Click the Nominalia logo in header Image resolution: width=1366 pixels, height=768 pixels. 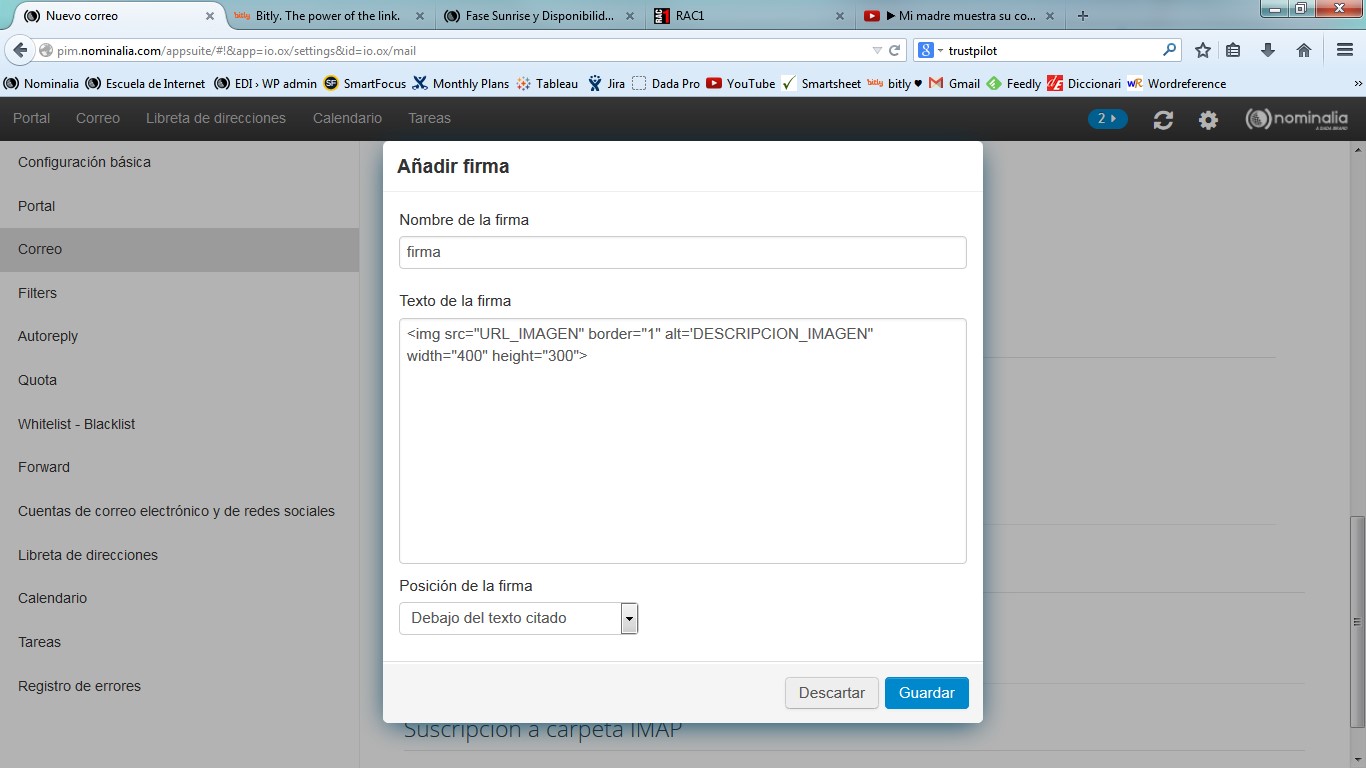(1297, 120)
